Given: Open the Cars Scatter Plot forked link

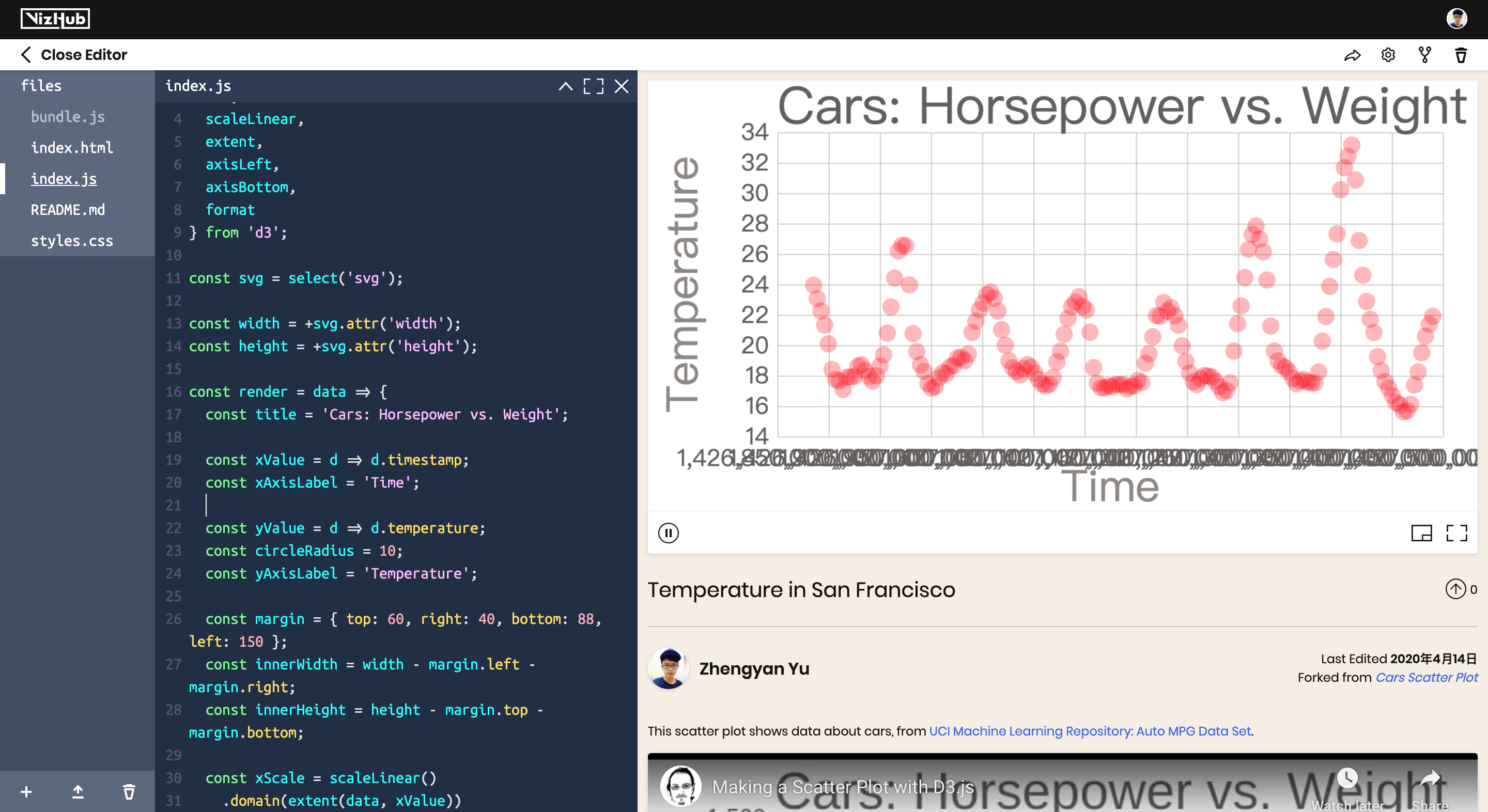Looking at the screenshot, I should [1426, 677].
